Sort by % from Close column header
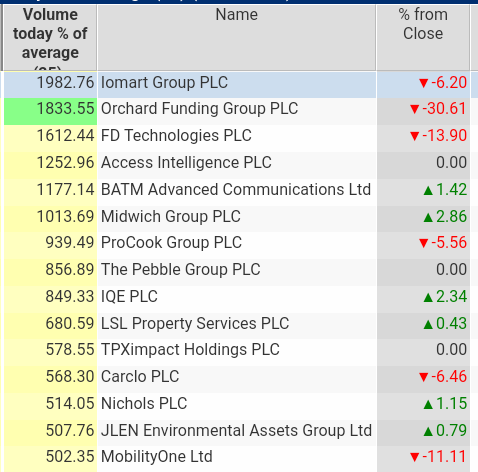This screenshot has height=472, width=478. pos(423,37)
